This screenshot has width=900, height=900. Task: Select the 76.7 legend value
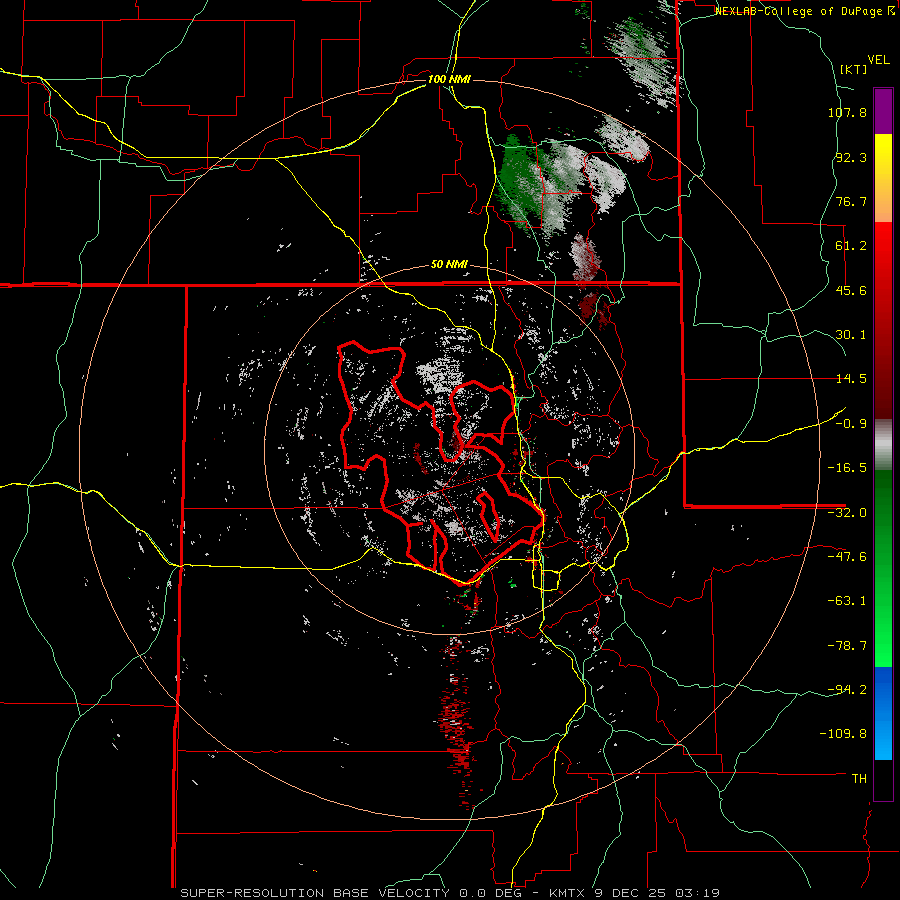click(851, 201)
